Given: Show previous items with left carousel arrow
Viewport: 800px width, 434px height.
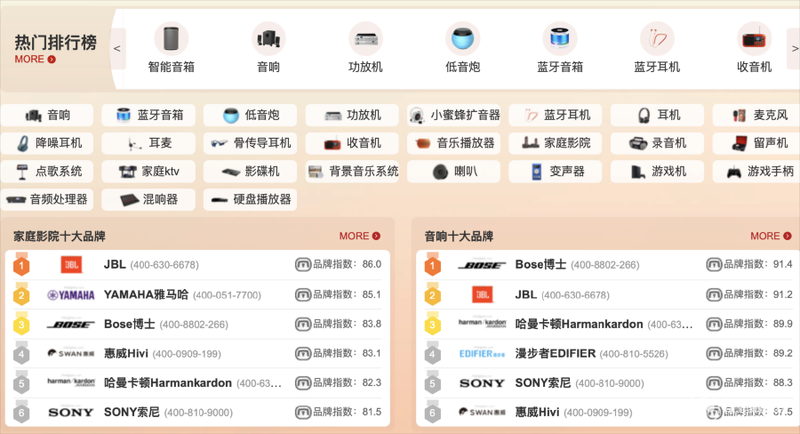Looking at the screenshot, I should pyautogui.click(x=117, y=48).
